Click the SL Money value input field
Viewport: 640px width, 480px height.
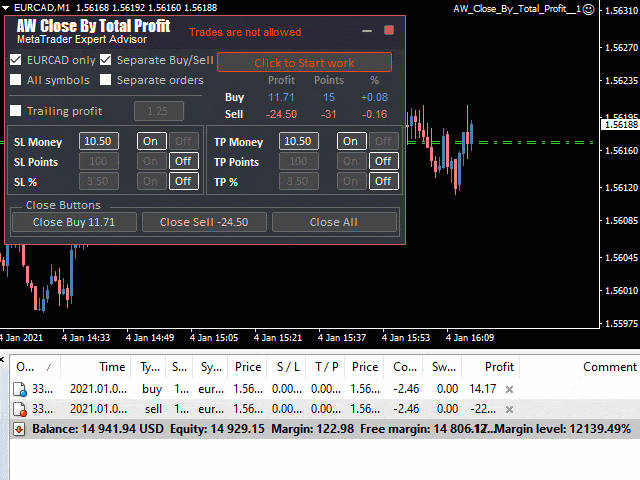pos(99,141)
